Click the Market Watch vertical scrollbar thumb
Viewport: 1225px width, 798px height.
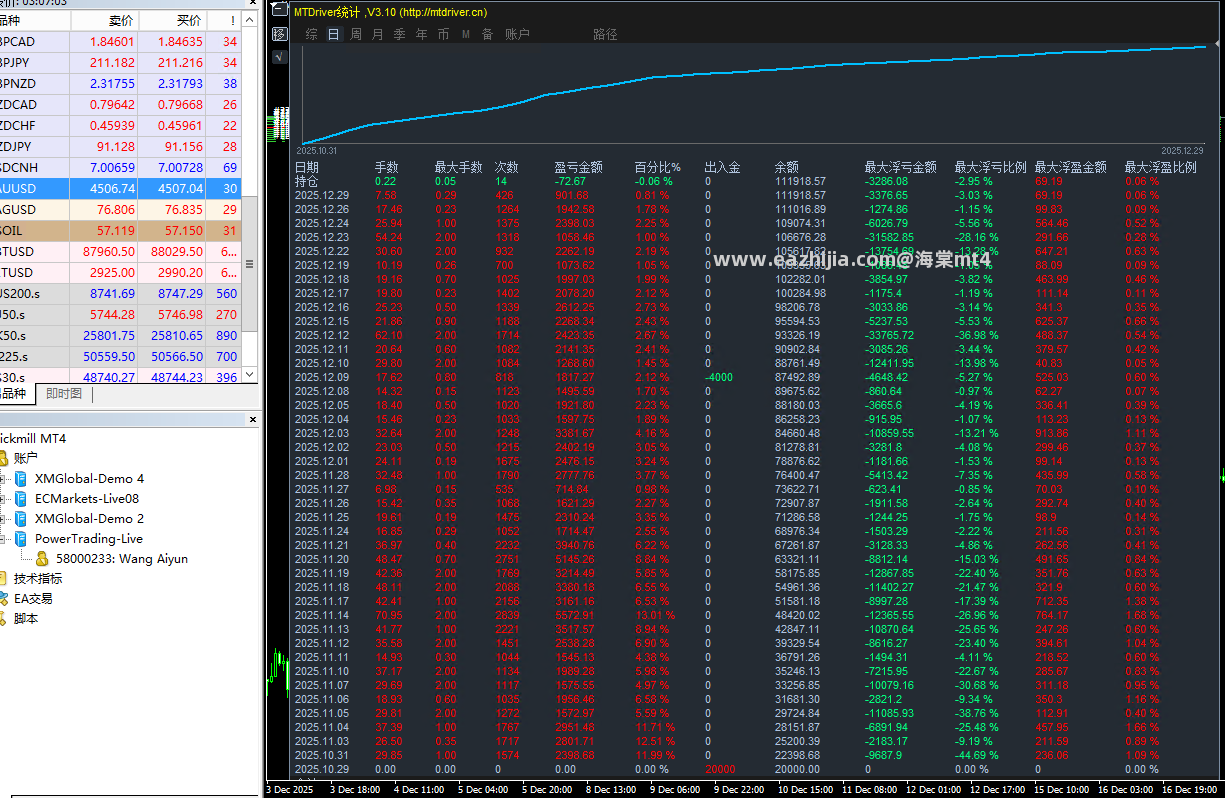[x=250, y=265]
